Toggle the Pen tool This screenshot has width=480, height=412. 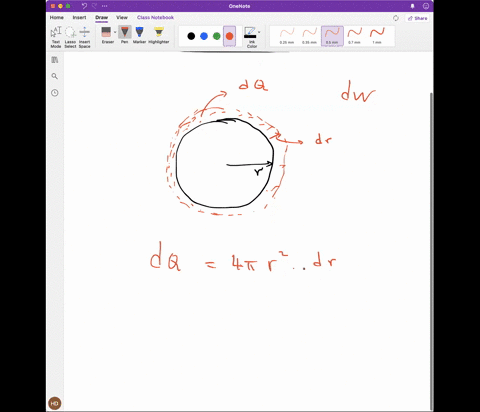tap(125, 35)
